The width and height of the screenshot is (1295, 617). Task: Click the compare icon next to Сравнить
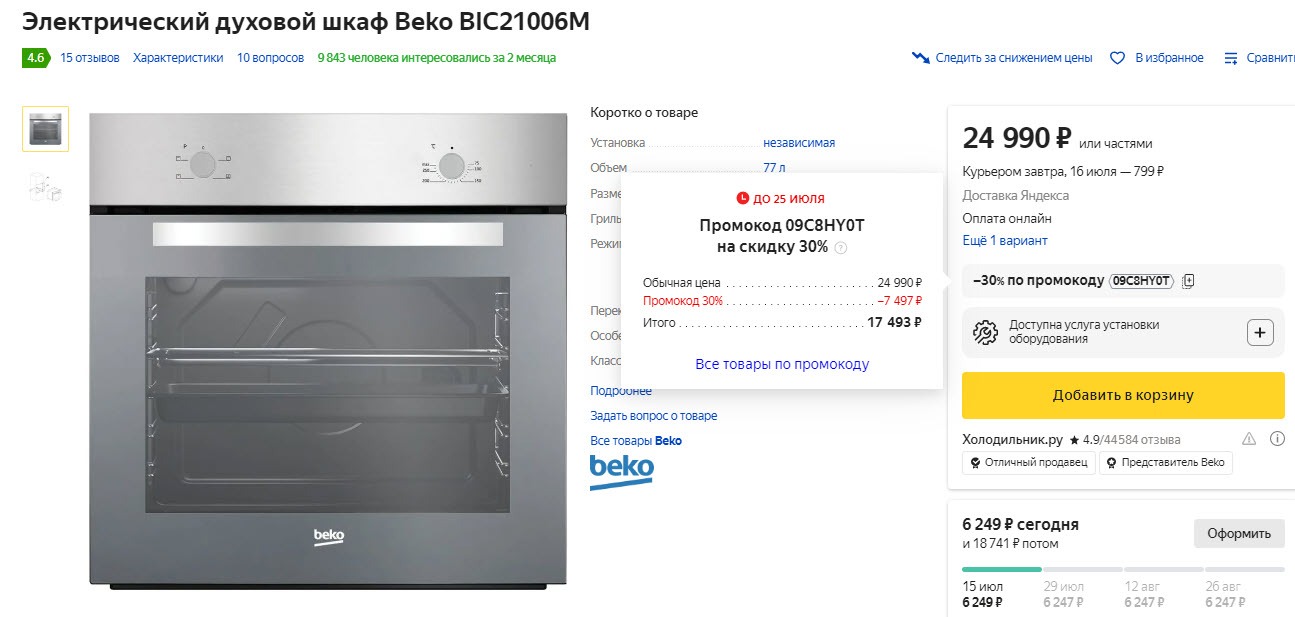pos(1232,57)
